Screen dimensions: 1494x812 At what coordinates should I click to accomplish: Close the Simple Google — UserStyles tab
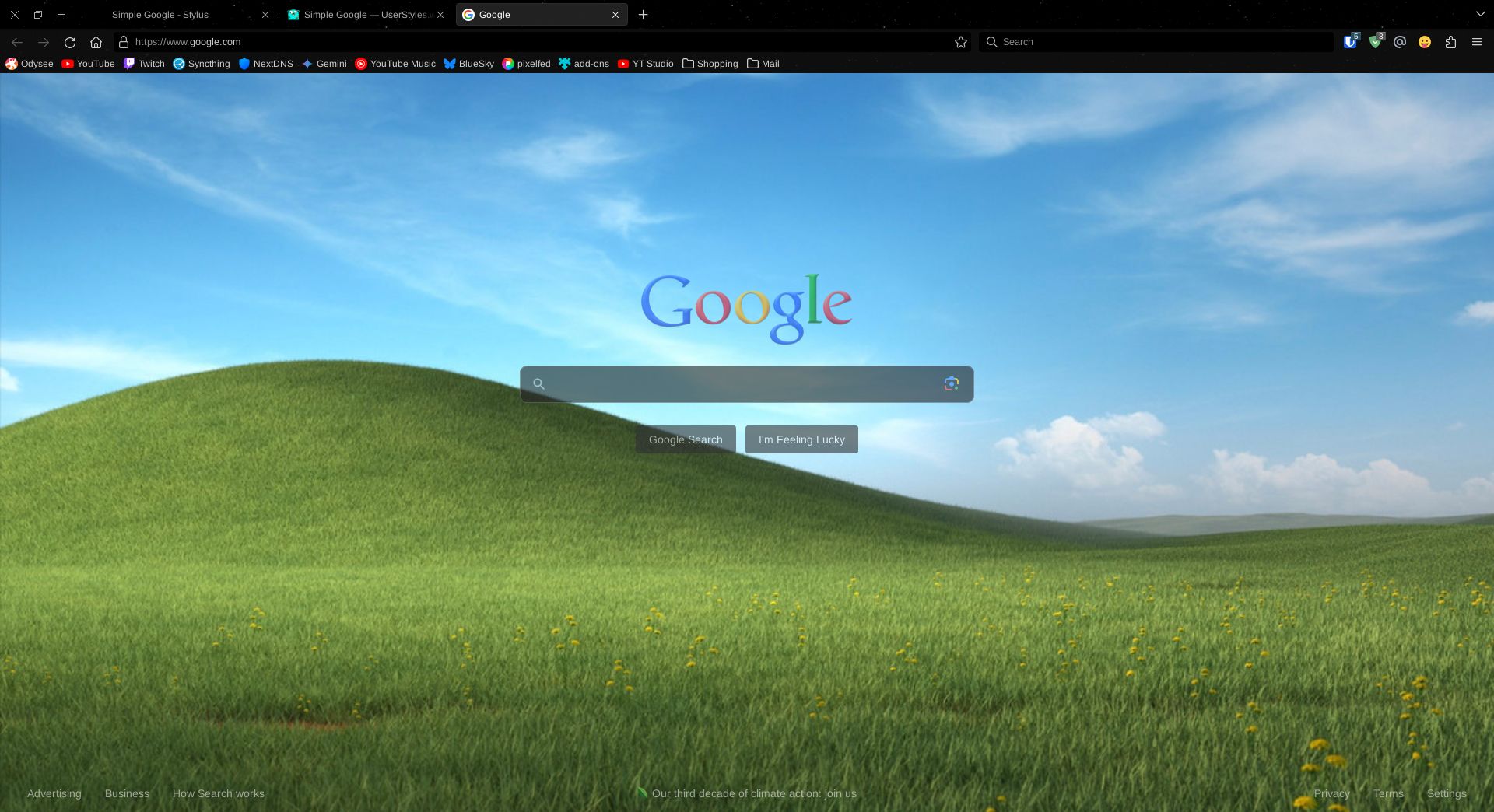pos(440,15)
